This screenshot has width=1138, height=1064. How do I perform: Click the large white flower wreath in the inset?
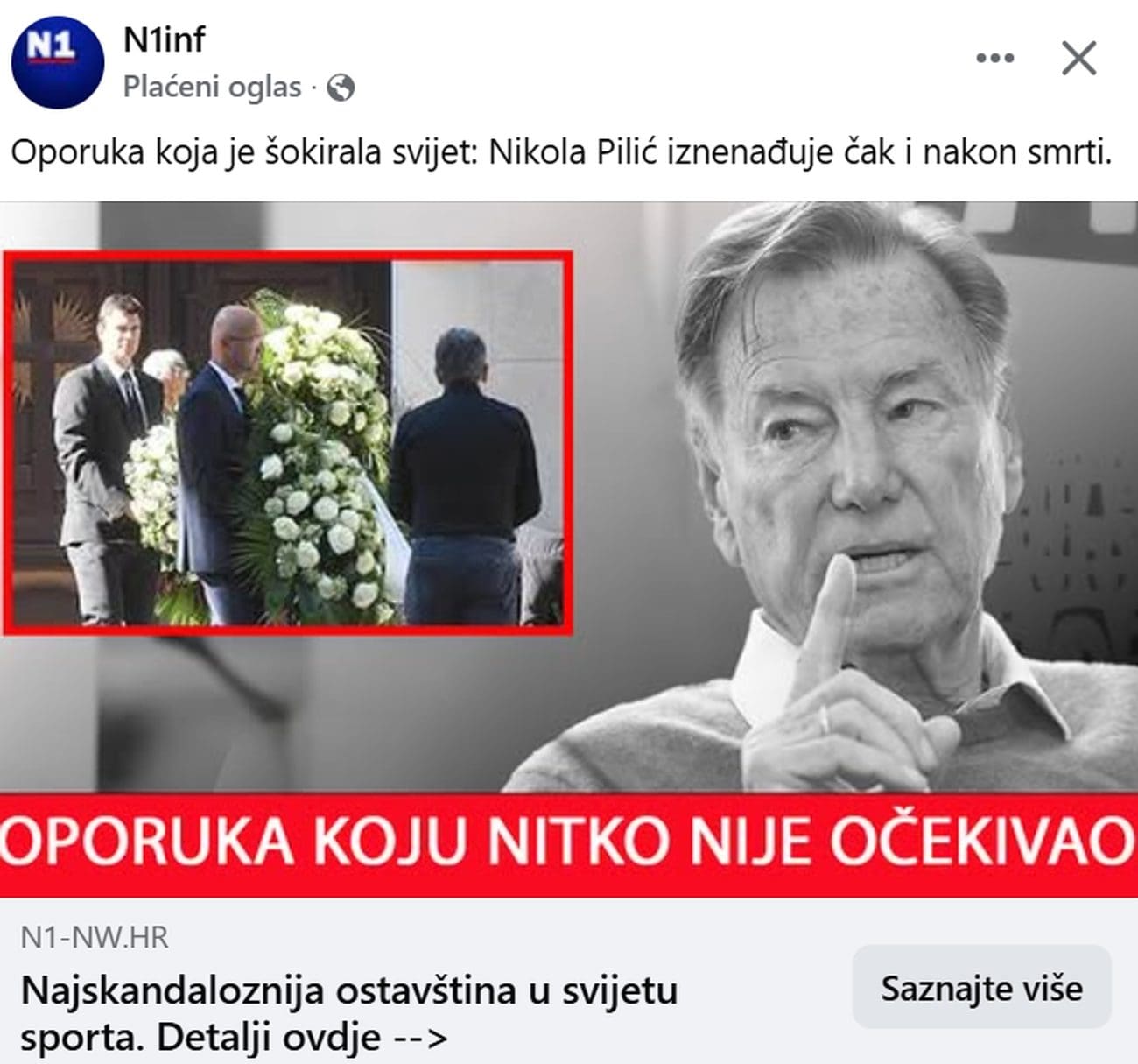click(x=320, y=455)
